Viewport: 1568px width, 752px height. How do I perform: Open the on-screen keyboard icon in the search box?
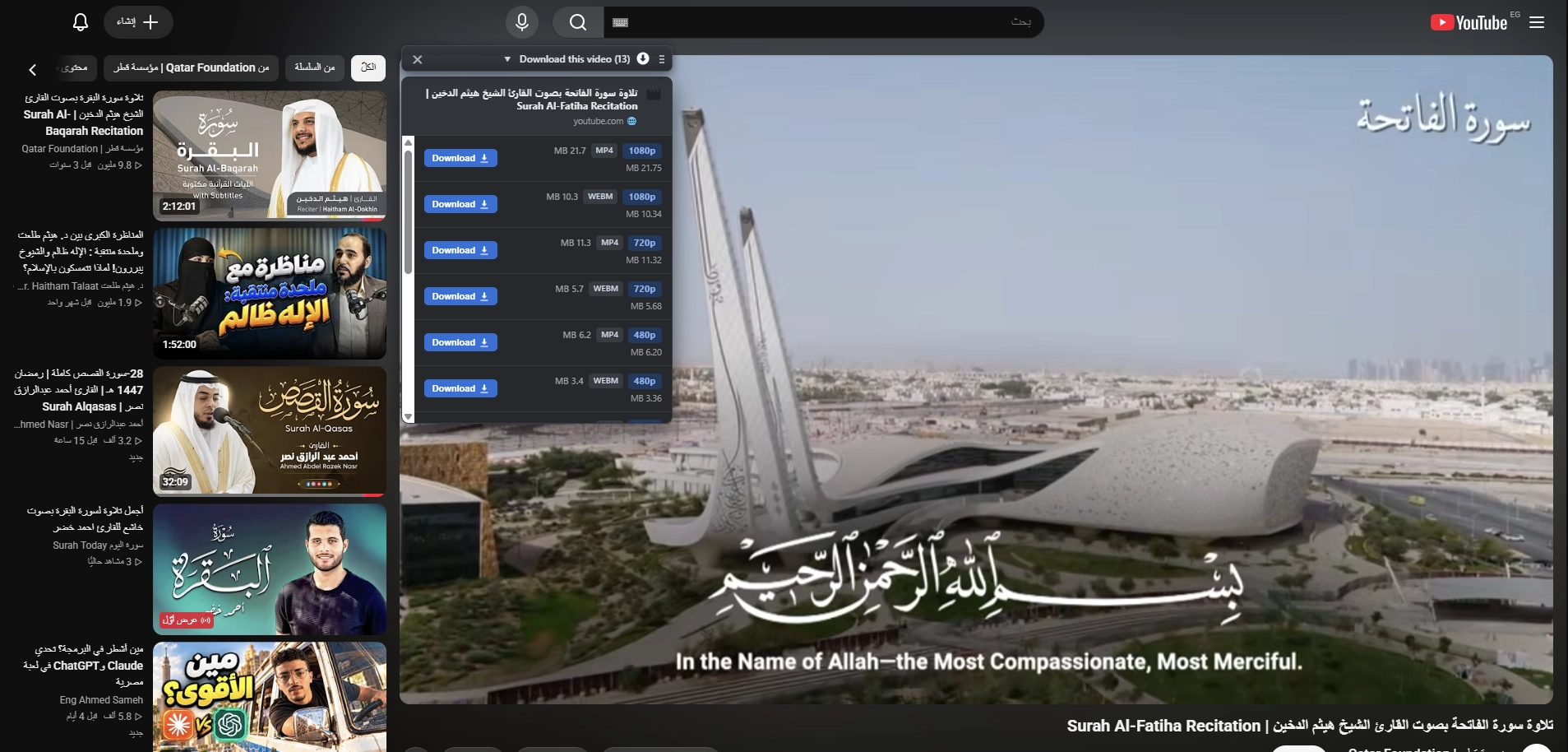pos(621,22)
